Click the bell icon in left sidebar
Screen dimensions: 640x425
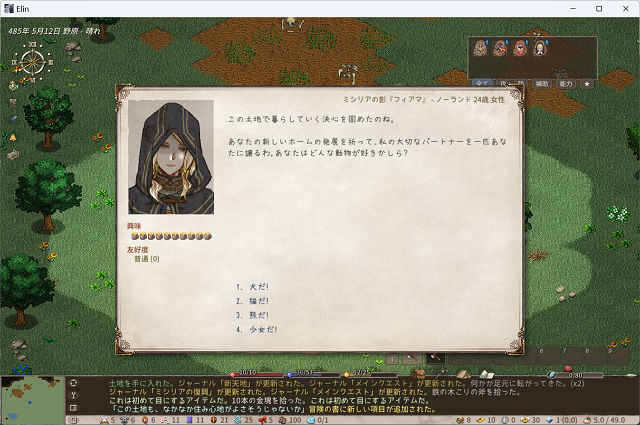pos(13,138)
